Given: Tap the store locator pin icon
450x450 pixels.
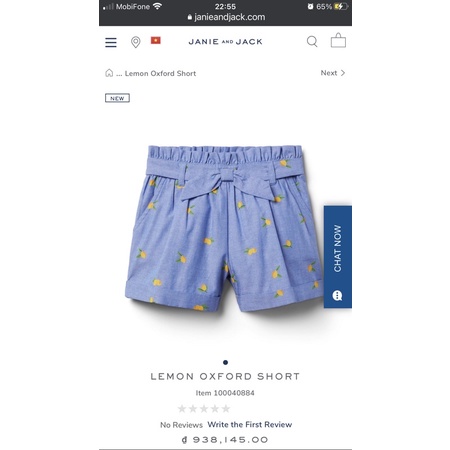Looking at the screenshot, I should 135,42.
